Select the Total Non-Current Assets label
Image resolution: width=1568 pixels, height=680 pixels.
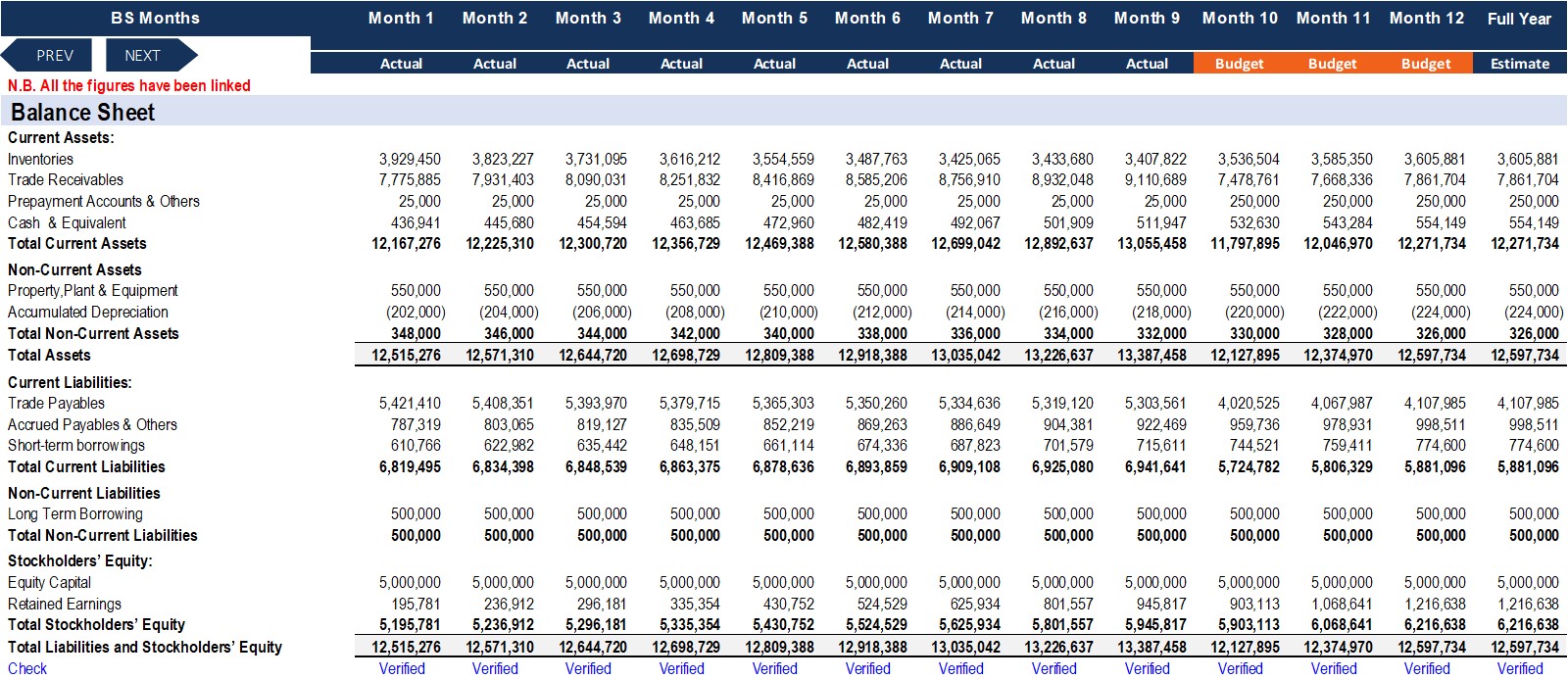[x=93, y=333]
